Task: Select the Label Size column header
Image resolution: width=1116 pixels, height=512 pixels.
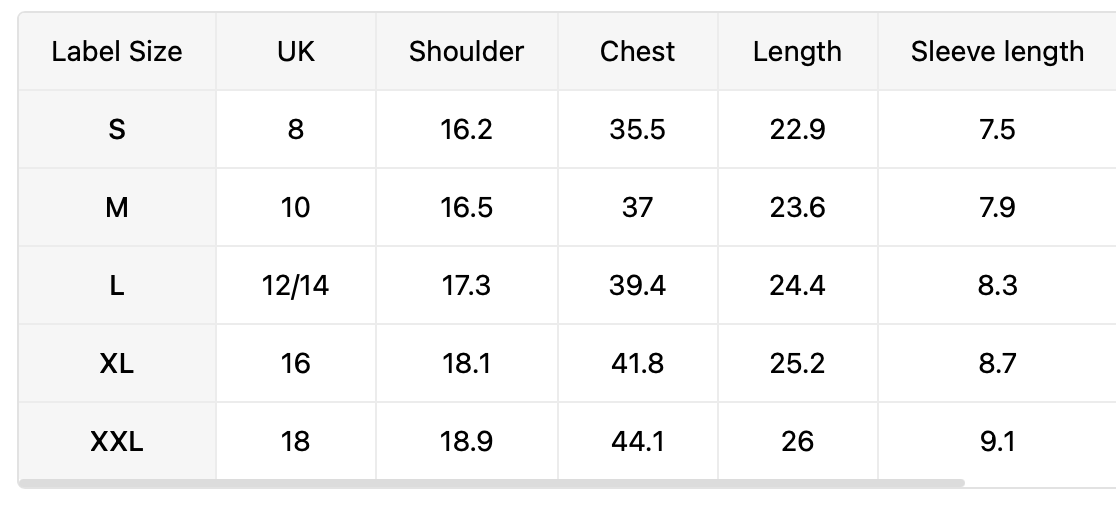Action: click(x=117, y=51)
